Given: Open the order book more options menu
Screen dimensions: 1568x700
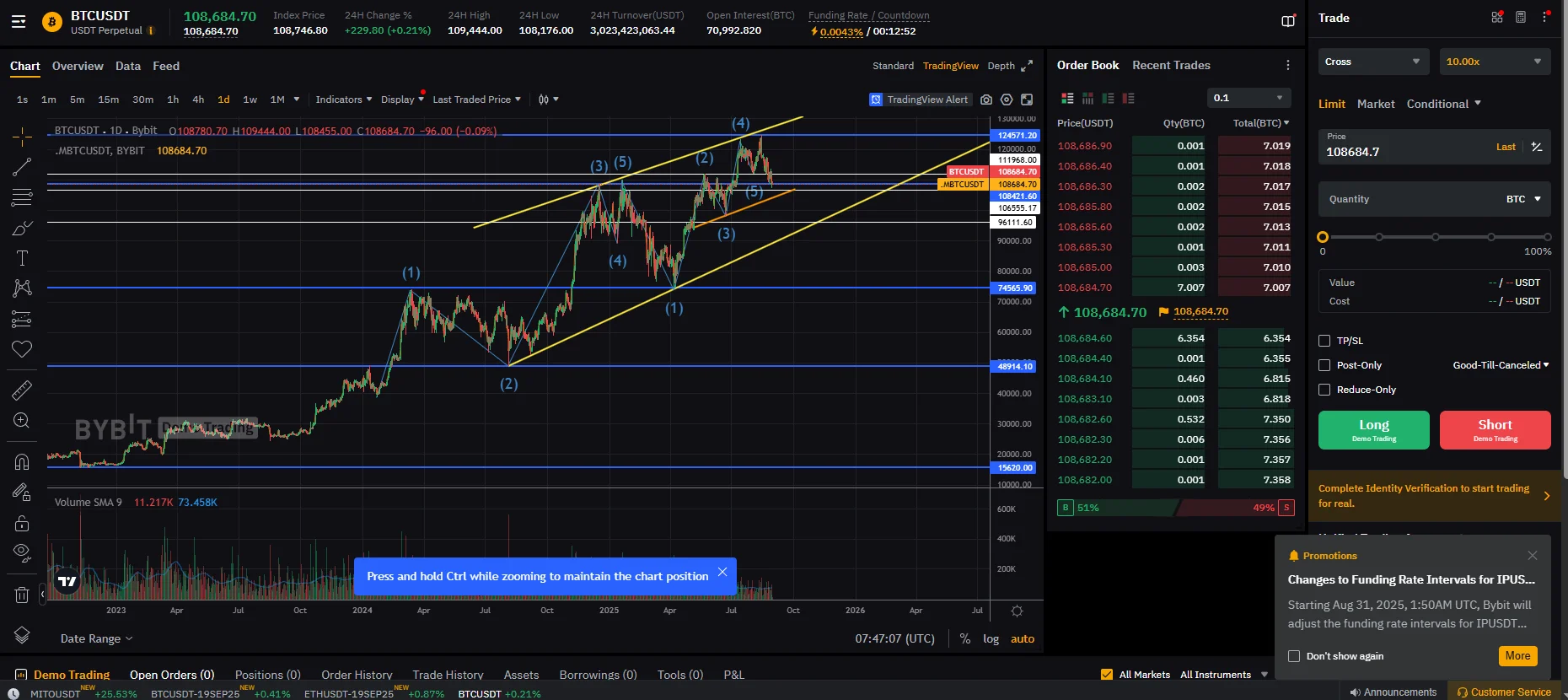Looking at the screenshot, I should [1287, 65].
